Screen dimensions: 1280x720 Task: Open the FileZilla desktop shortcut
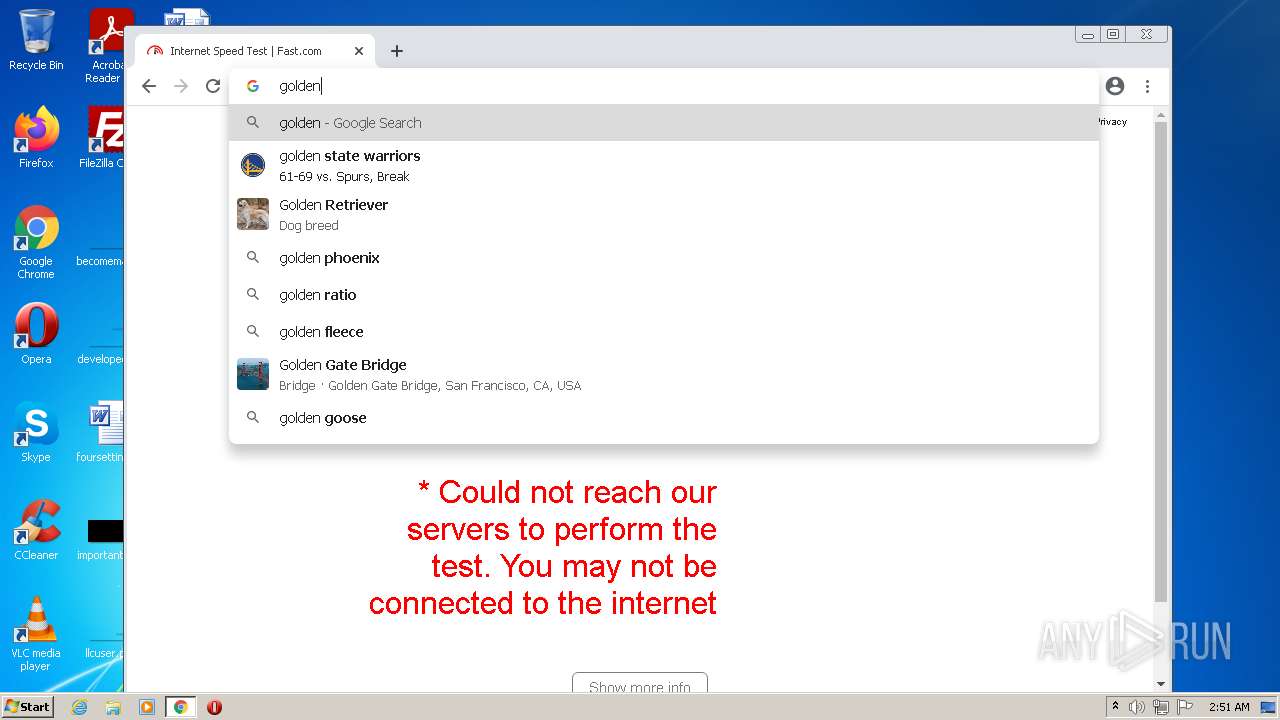click(x=102, y=138)
